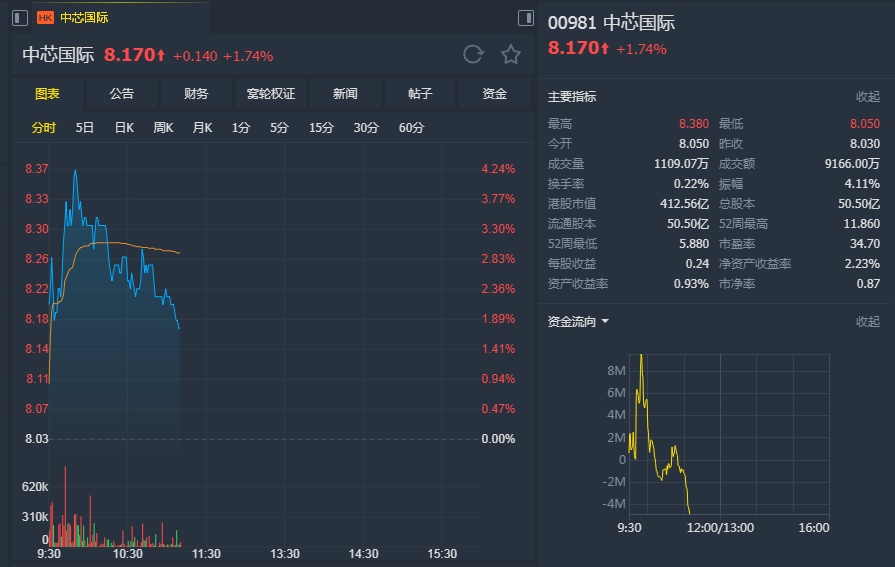Toggle the left sidebar panel icon
895x567 pixels.
[x=20, y=18]
